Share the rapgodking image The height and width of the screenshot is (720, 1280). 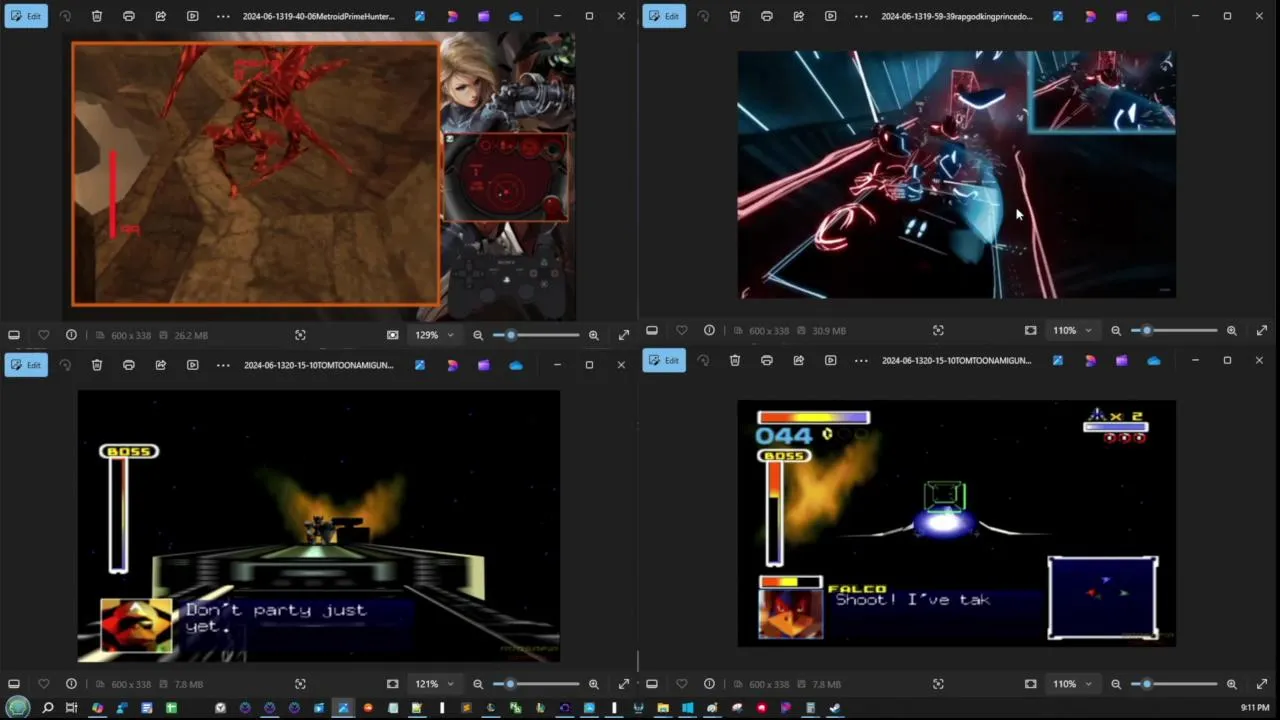click(799, 16)
